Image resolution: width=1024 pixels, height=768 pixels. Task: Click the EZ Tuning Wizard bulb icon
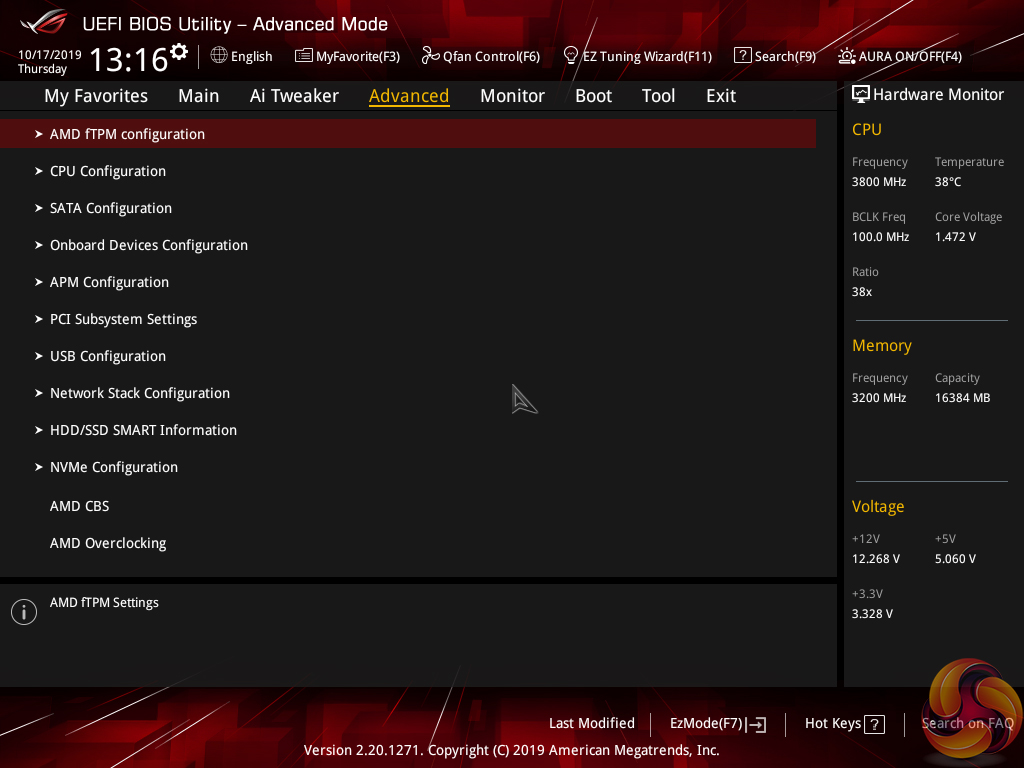click(x=571, y=56)
